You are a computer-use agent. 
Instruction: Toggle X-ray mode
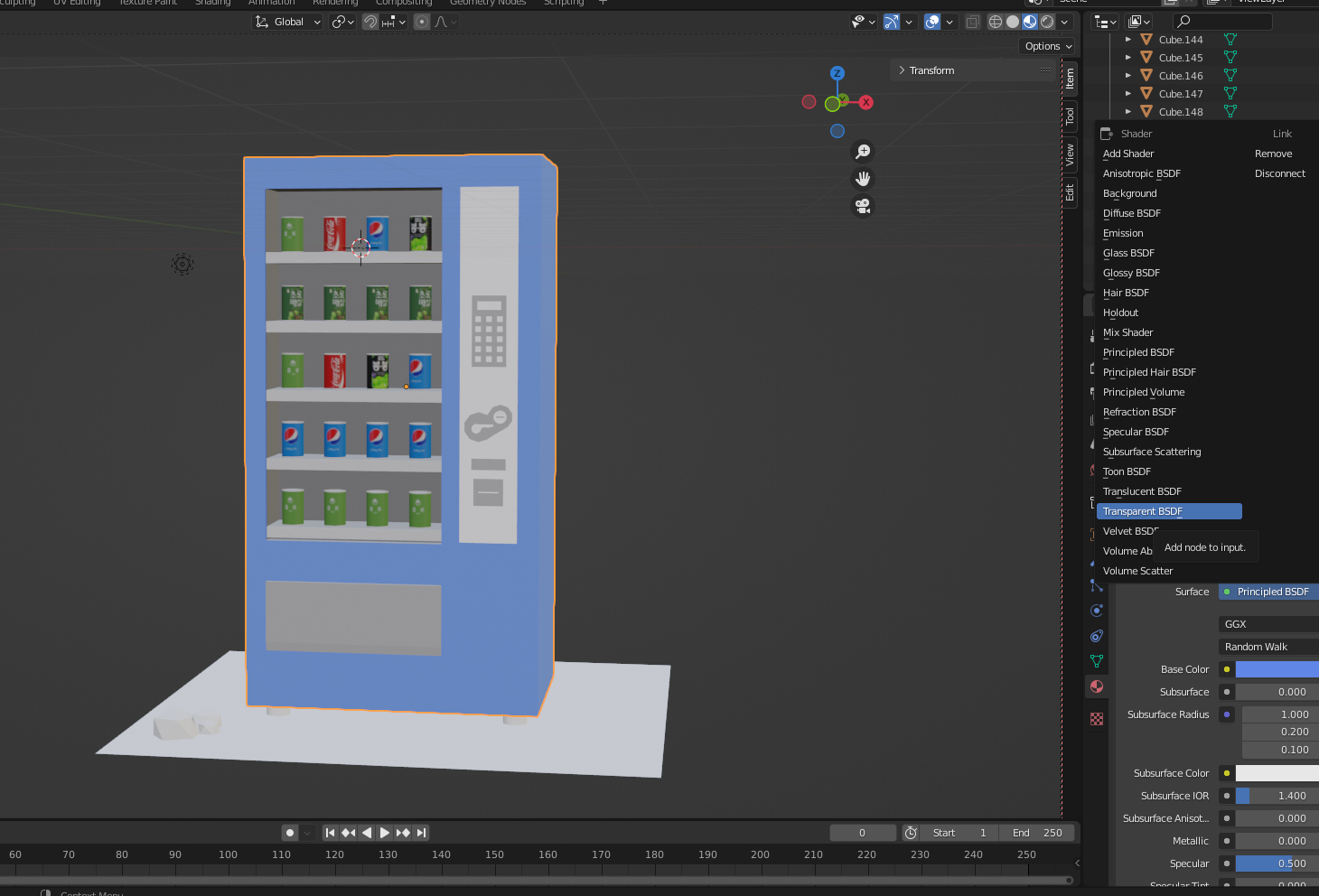pyautogui.click(x=973, y=22)
